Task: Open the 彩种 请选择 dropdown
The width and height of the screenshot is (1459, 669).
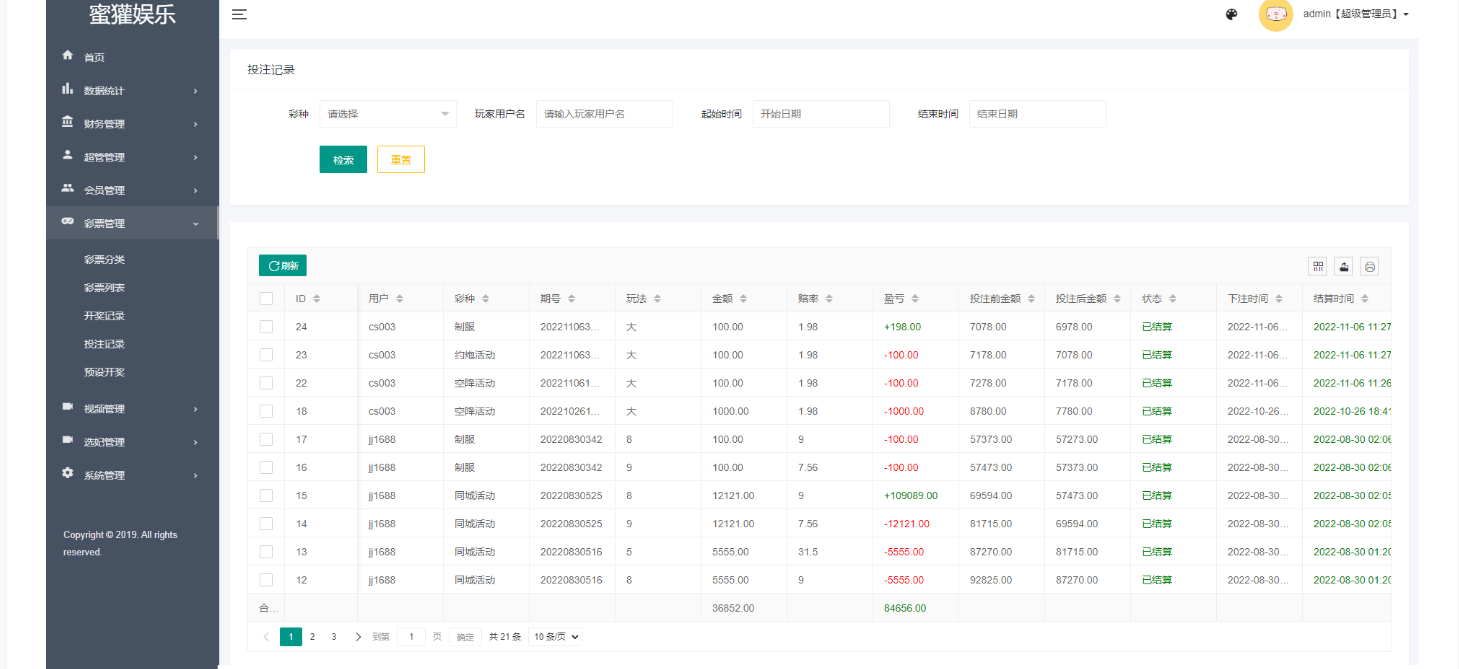Action: coord(387,114)
